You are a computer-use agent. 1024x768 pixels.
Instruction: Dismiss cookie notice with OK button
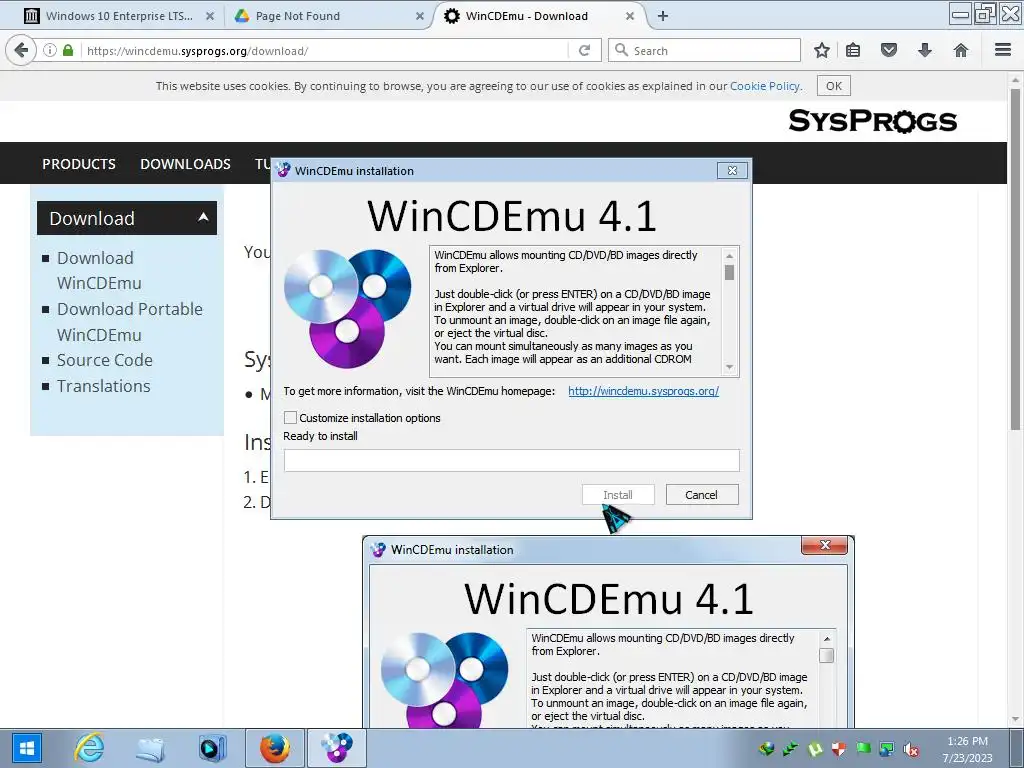[x=834, y=86]
